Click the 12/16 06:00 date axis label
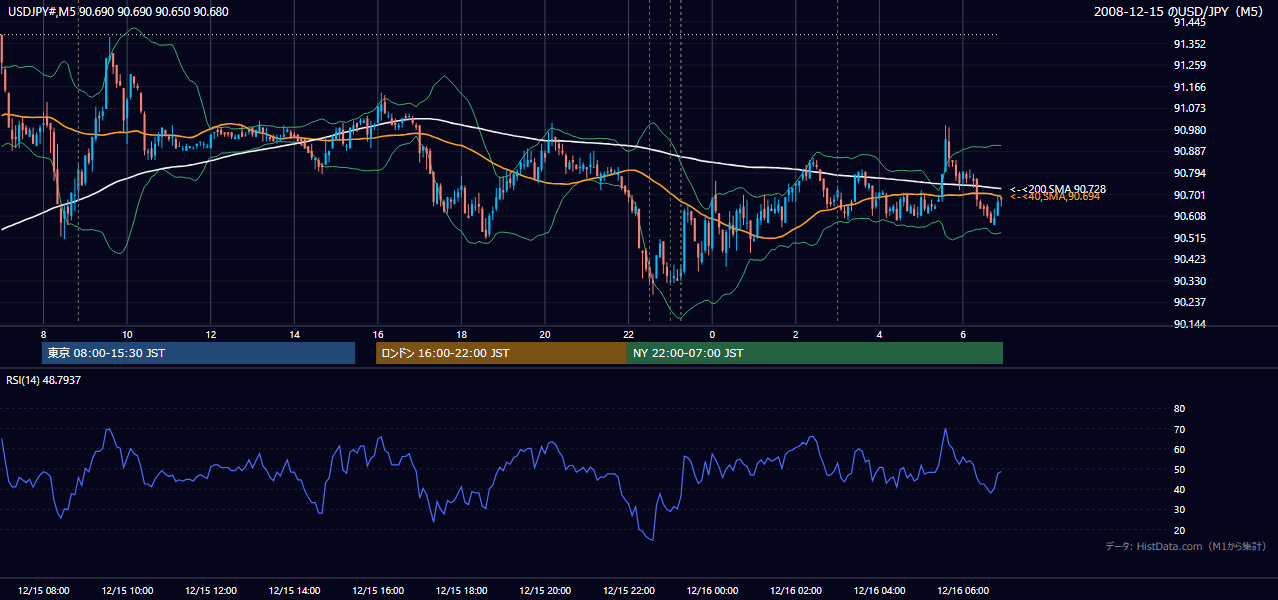Image resolution: width=1278 pixels, height=600 pixels. (963, 591)
